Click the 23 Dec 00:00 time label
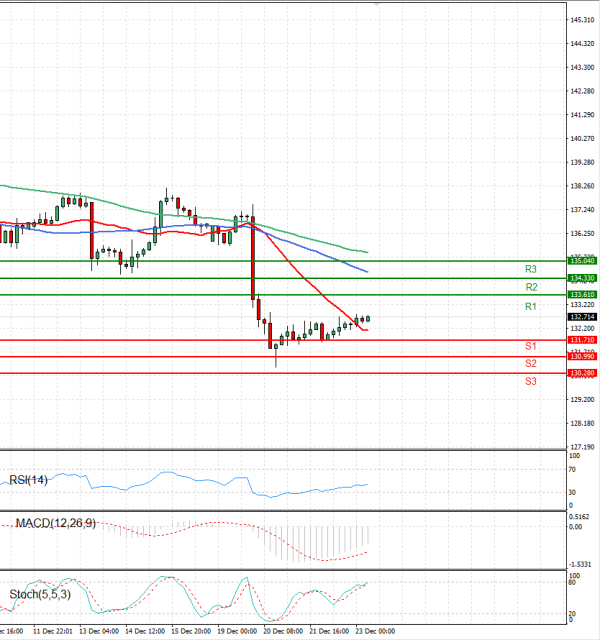This screenshot has height=640, width=600. pyautogui.click(x=375, y=631)
